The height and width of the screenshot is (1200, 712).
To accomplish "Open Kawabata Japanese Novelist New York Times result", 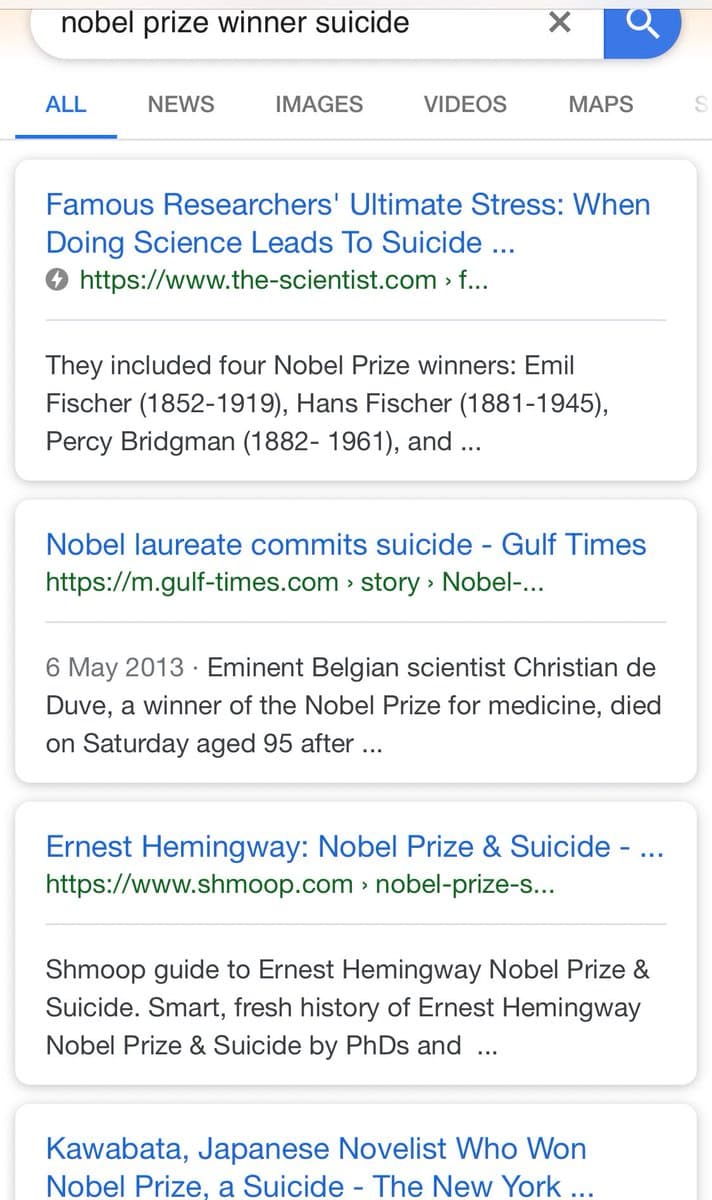I will [x=318, y=1166].
